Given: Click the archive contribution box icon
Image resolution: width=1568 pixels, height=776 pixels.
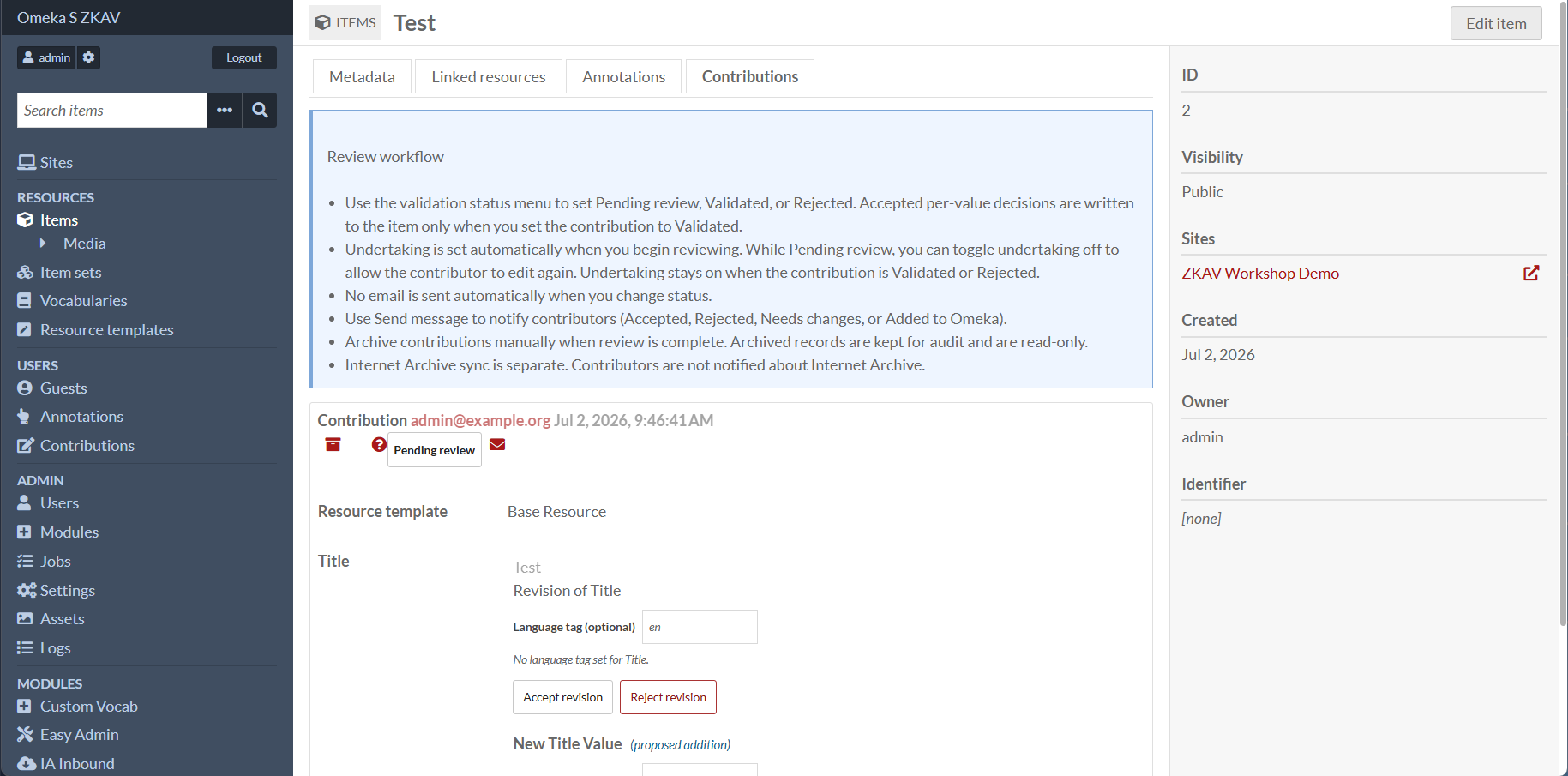Looking at the screenshot, I should (333, 444).
